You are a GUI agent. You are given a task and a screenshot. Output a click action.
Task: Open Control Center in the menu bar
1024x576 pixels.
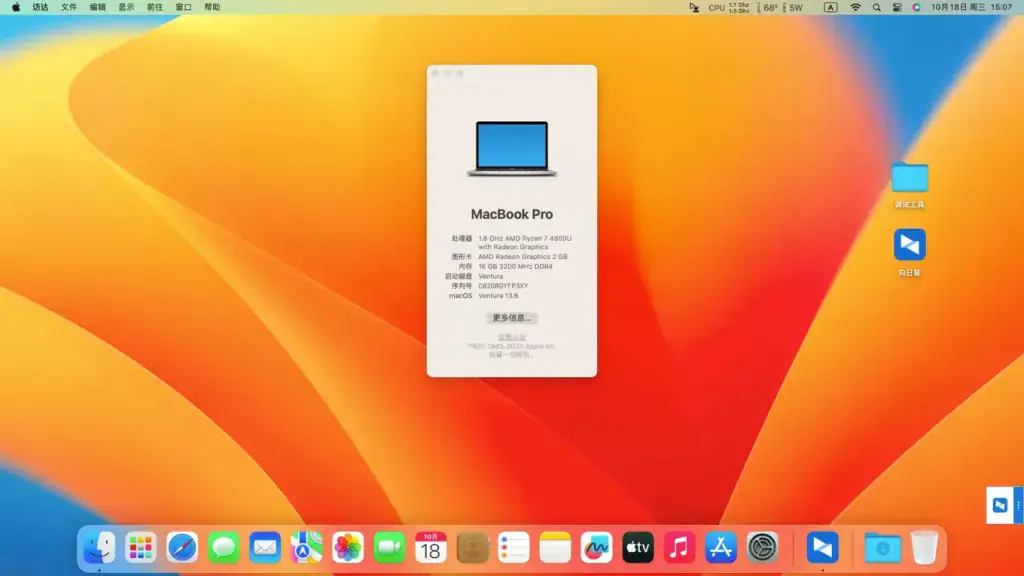(897, 7)
